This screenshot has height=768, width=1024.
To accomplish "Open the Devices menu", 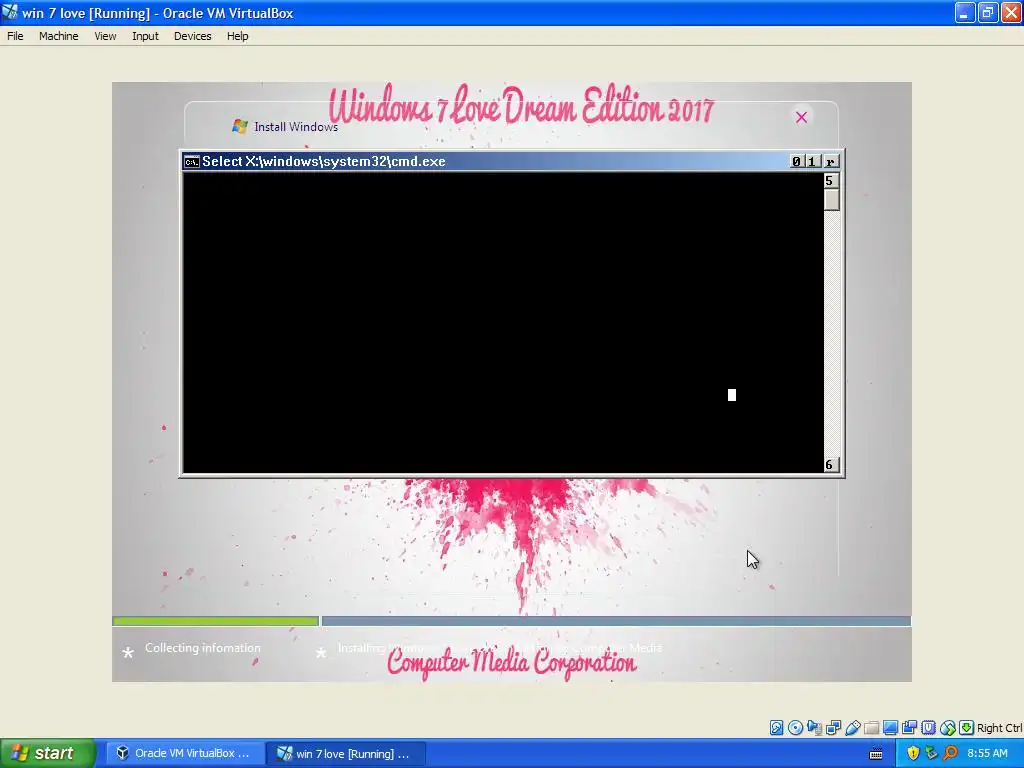I will (x=193, y=36).
